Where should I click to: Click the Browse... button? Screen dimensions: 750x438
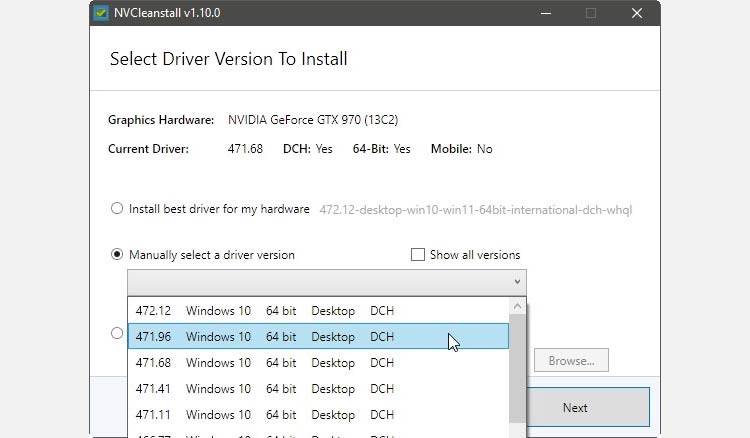(571, 360)
